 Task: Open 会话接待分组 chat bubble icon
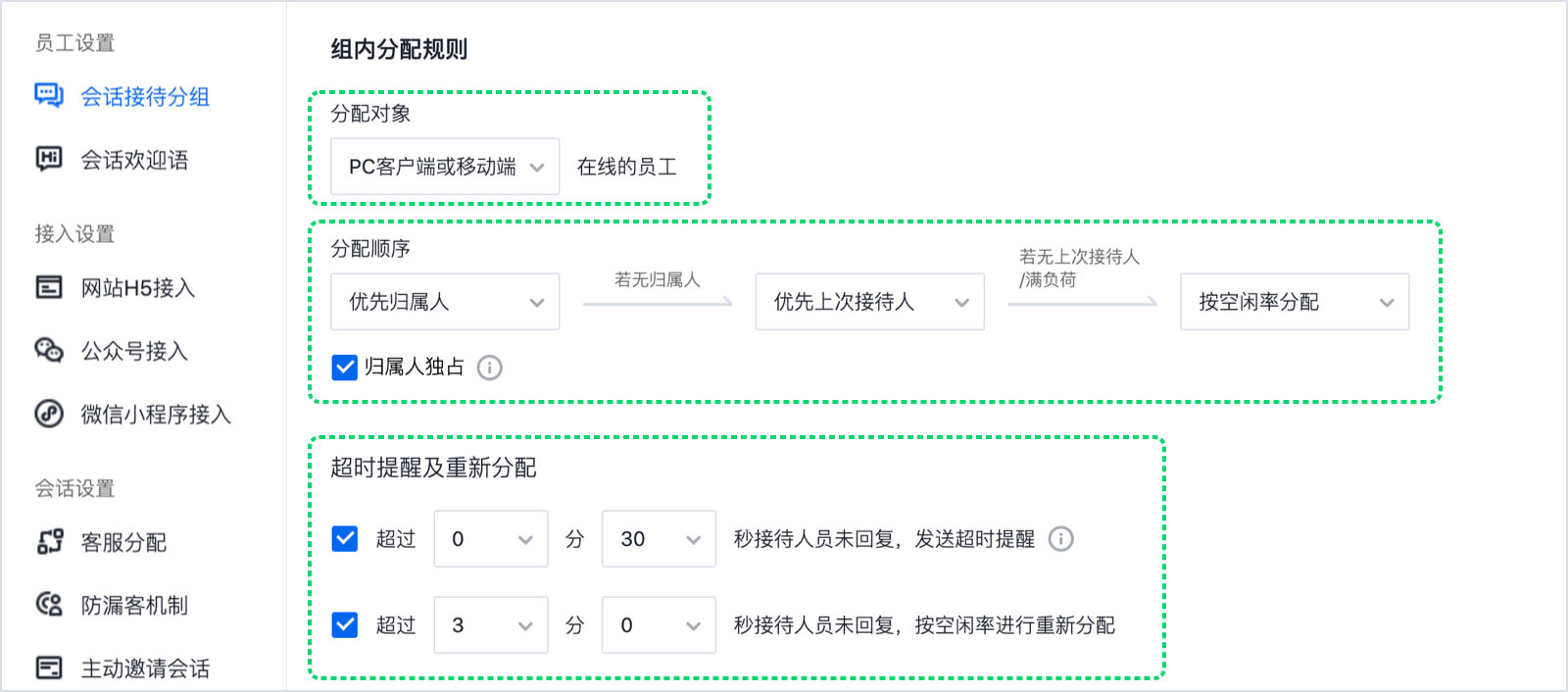coord(49,95)
